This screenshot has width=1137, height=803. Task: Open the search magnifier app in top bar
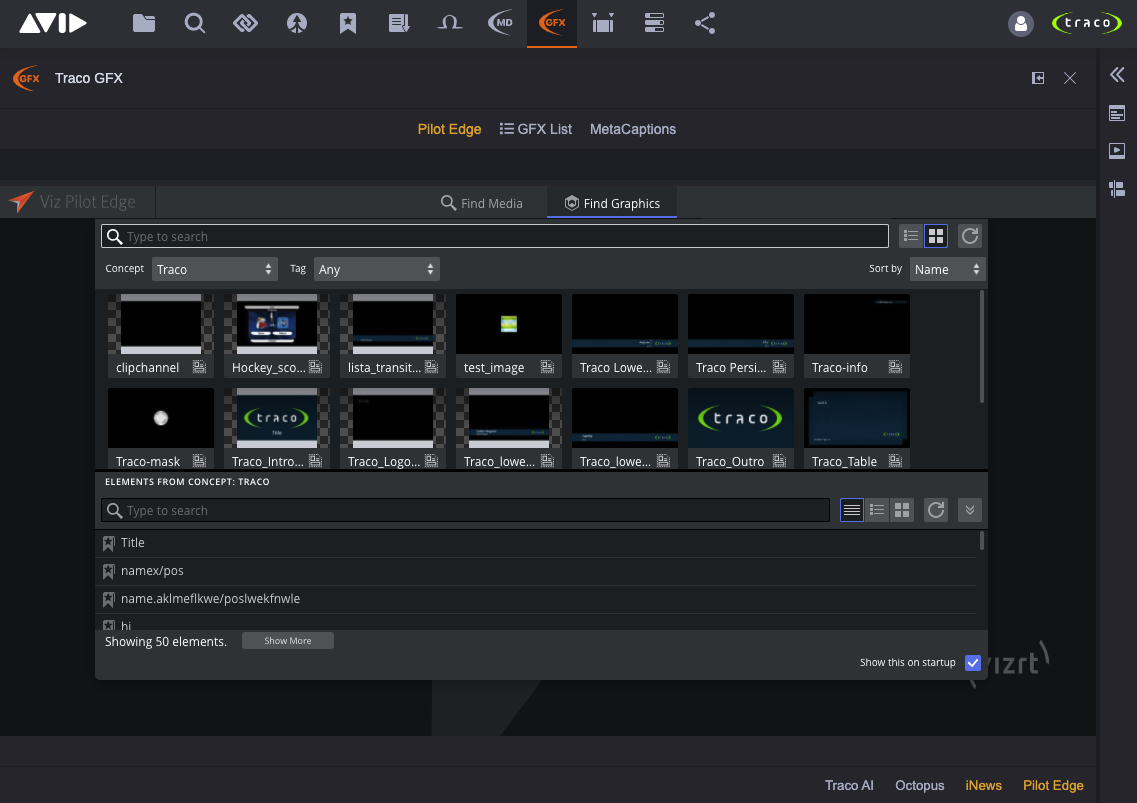194,23
